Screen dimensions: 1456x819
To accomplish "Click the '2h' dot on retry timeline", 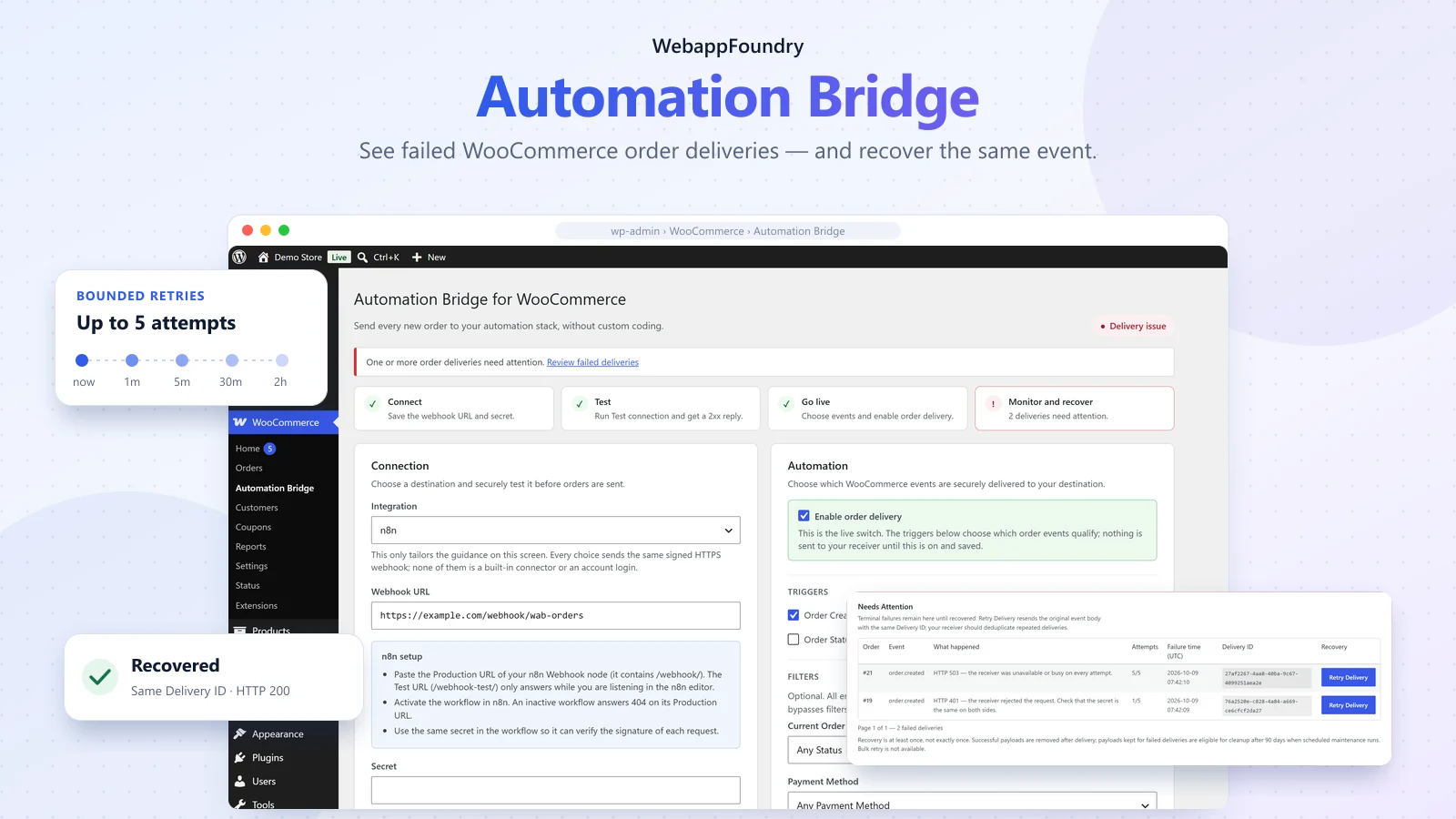I will [282, 360].
